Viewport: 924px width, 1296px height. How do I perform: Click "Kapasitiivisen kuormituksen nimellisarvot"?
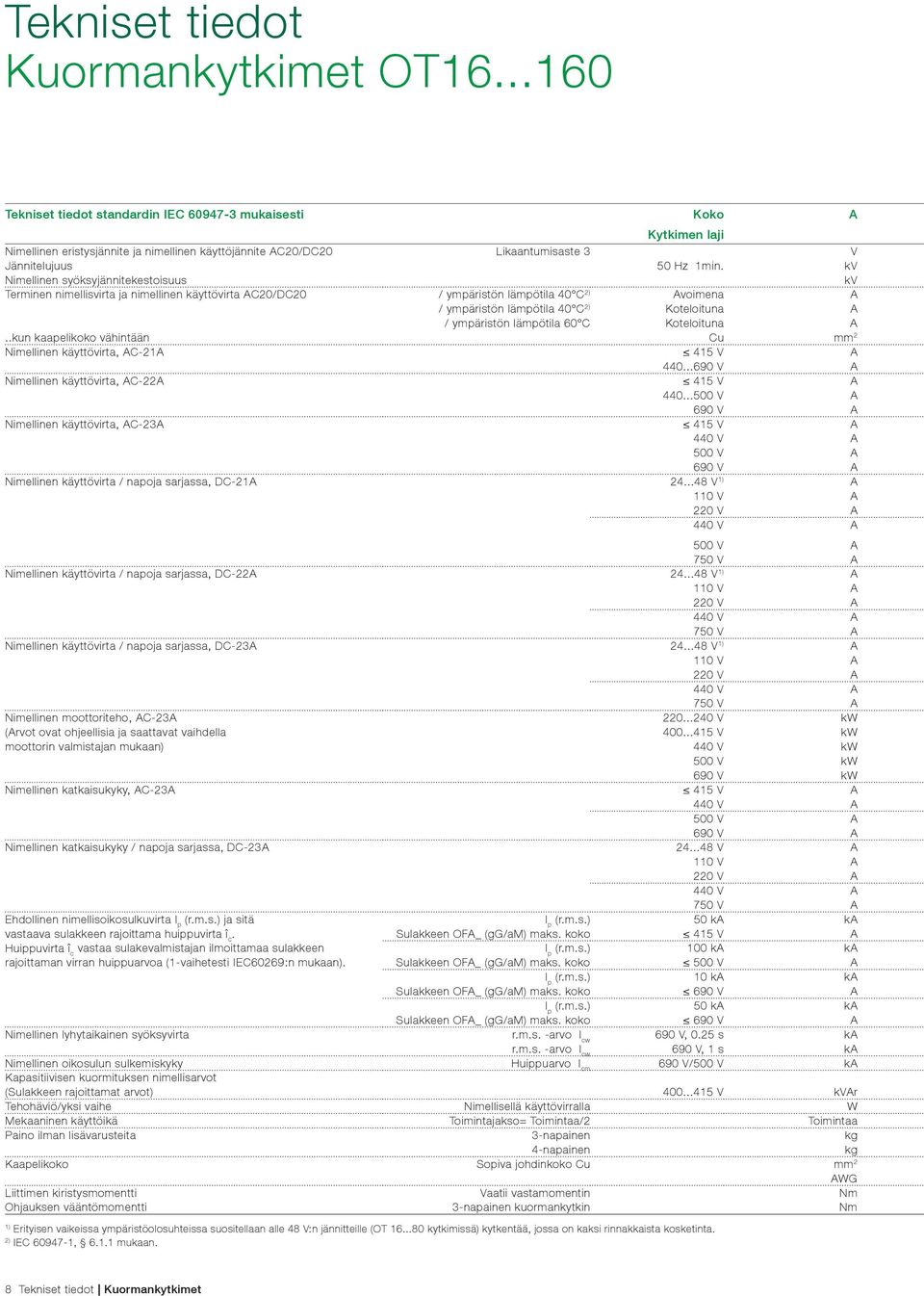click(111, 1078)
